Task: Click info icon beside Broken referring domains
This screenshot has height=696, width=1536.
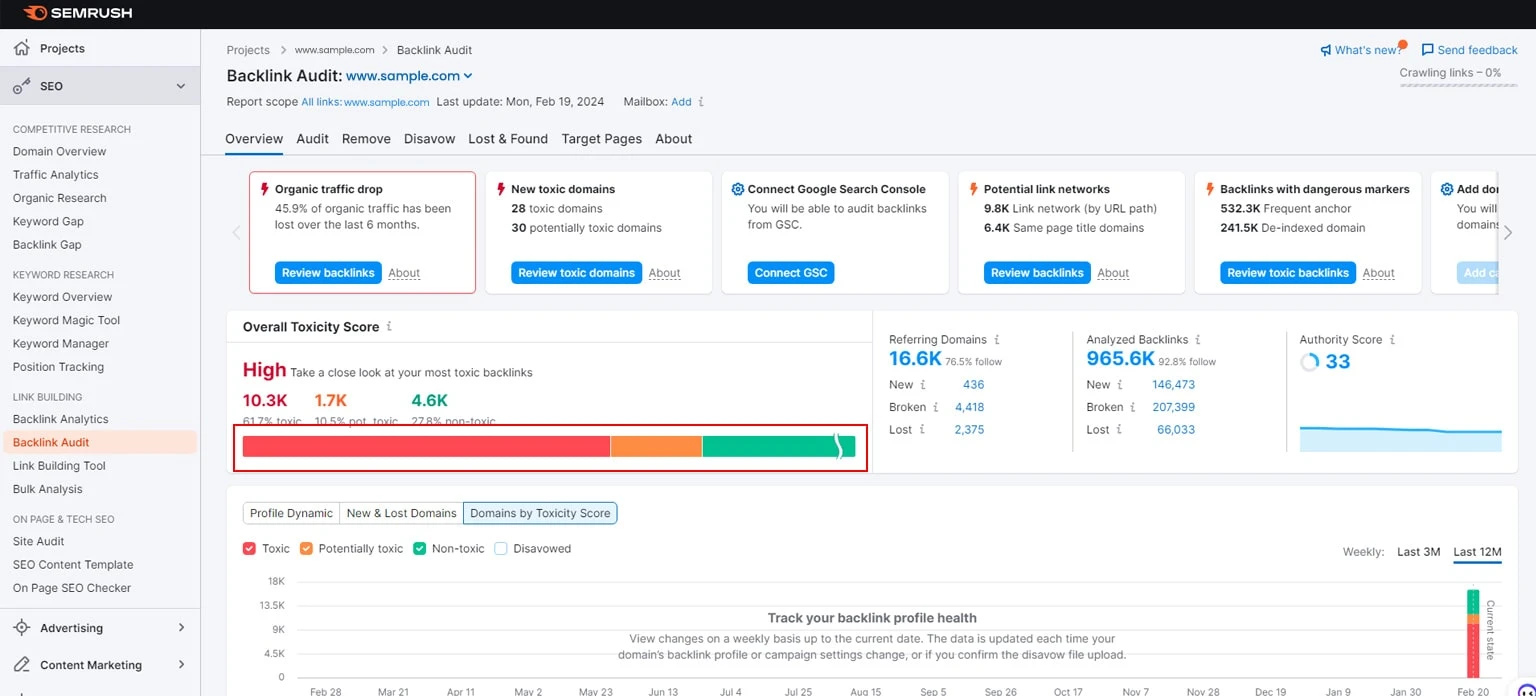Action: [x=936, y=408]
